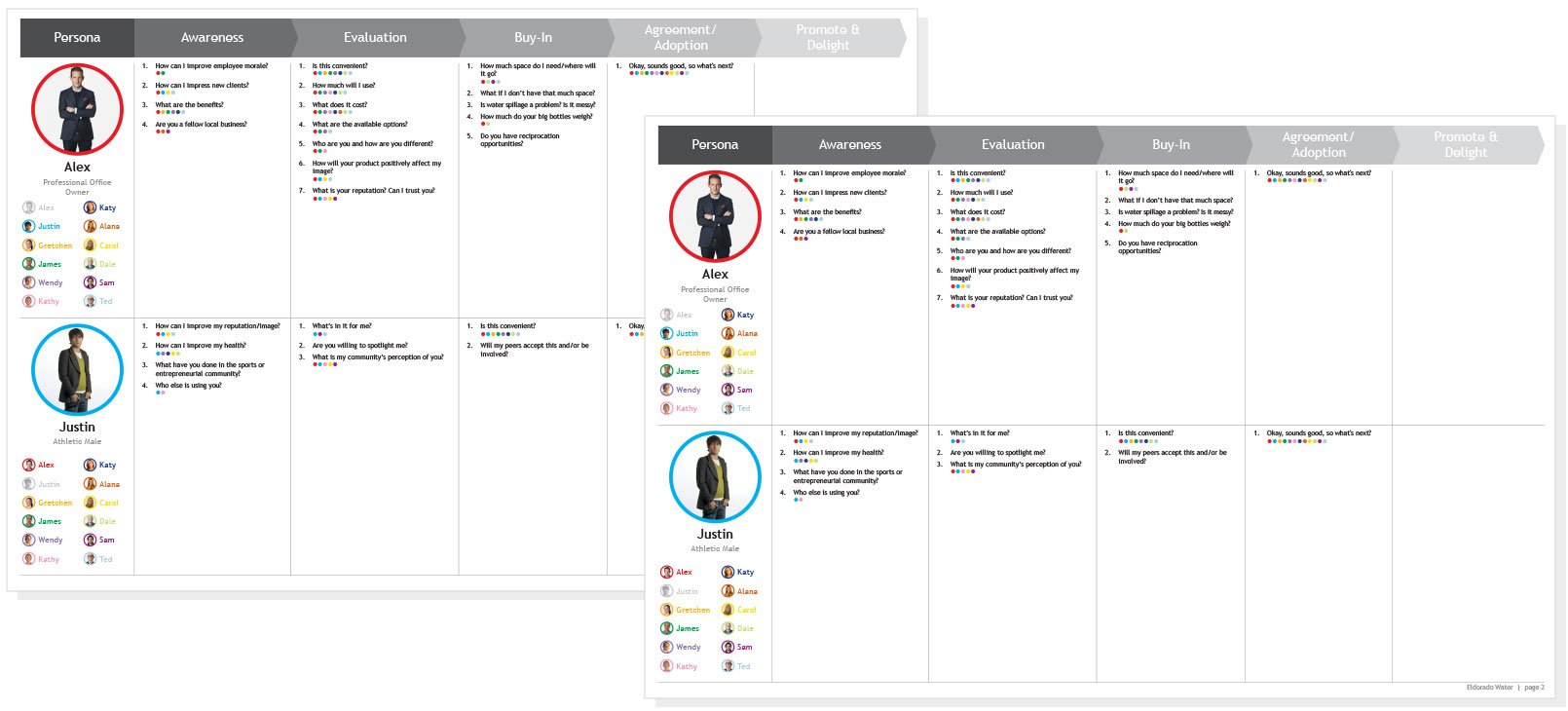Select the Awareness tab on the front page
The width and height of the screenshot is (1568, 711).
[850, 144]
